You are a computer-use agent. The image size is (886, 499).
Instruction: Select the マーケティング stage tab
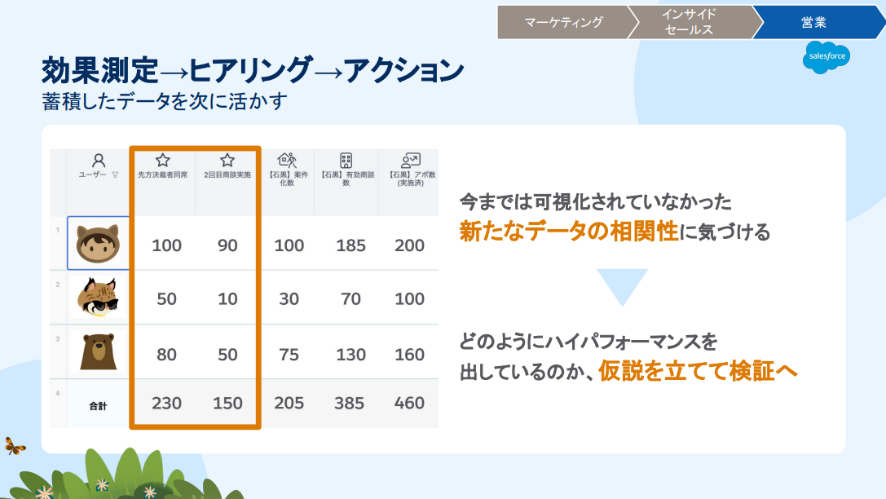(563, 22)
